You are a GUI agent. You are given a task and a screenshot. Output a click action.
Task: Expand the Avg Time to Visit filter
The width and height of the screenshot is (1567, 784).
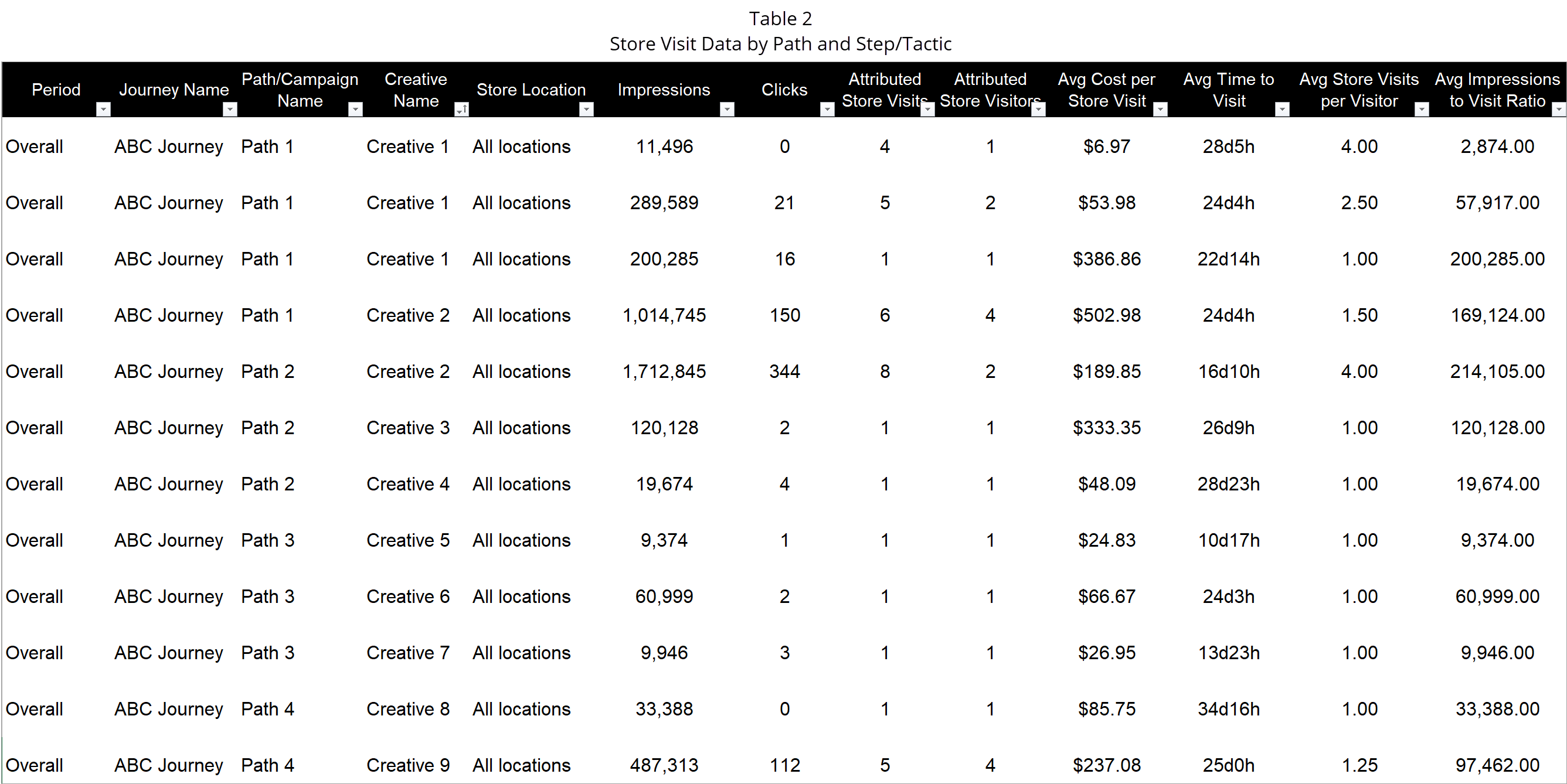tap(1282, 109)
